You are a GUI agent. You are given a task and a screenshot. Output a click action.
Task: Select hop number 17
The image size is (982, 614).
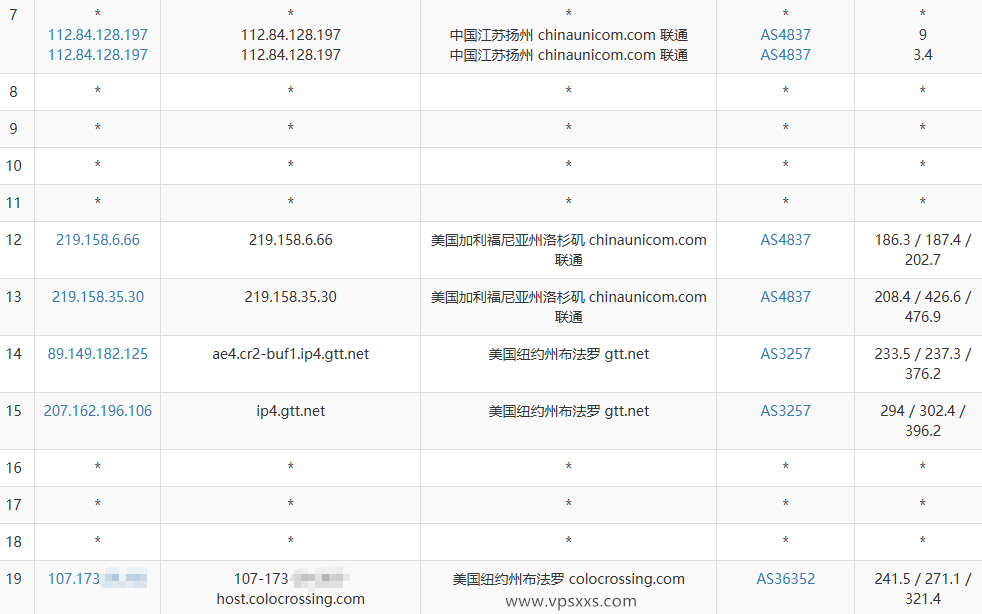point(13,505)
